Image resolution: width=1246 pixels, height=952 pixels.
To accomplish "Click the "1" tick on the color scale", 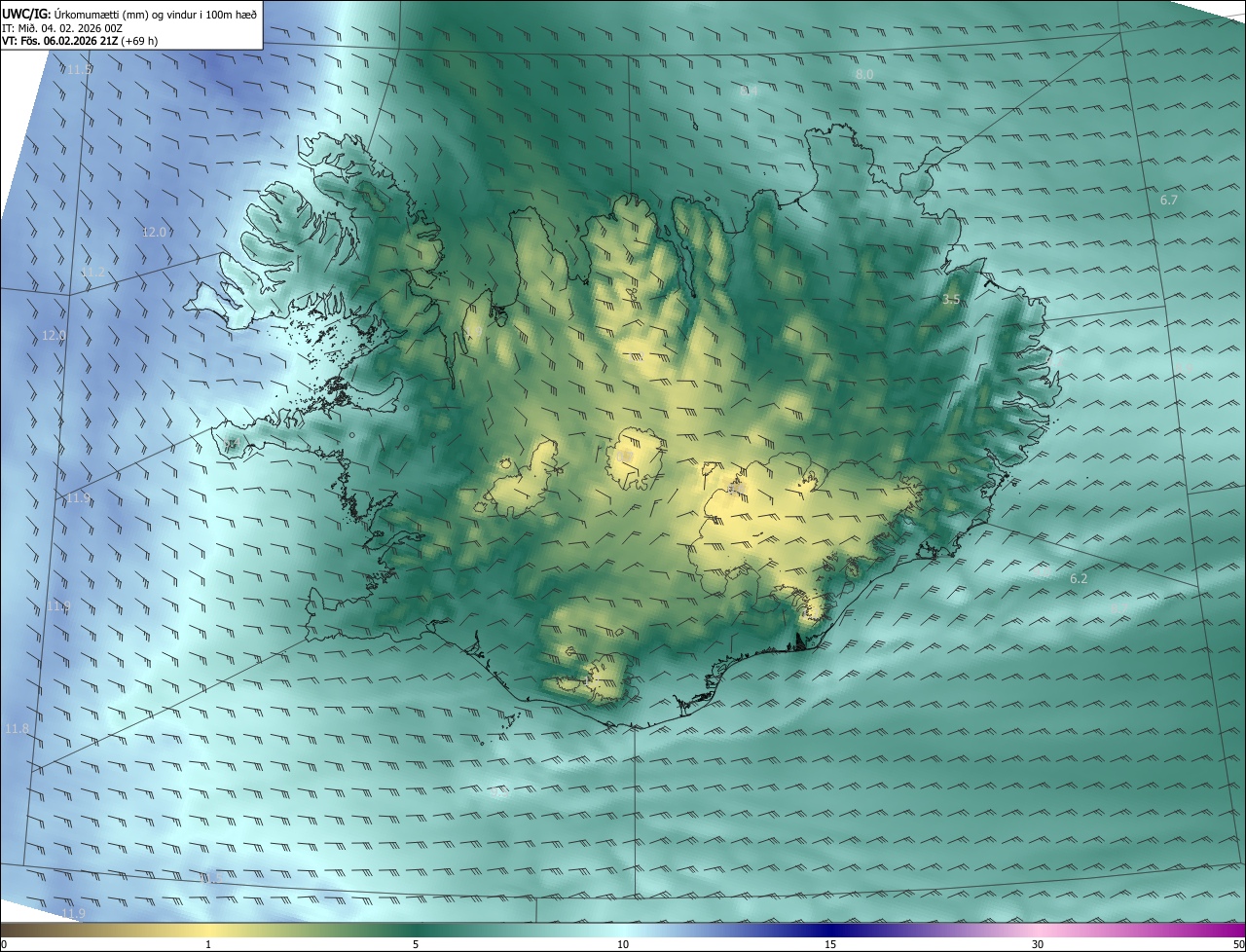I will pyautogui.click(x=208, y=944).
